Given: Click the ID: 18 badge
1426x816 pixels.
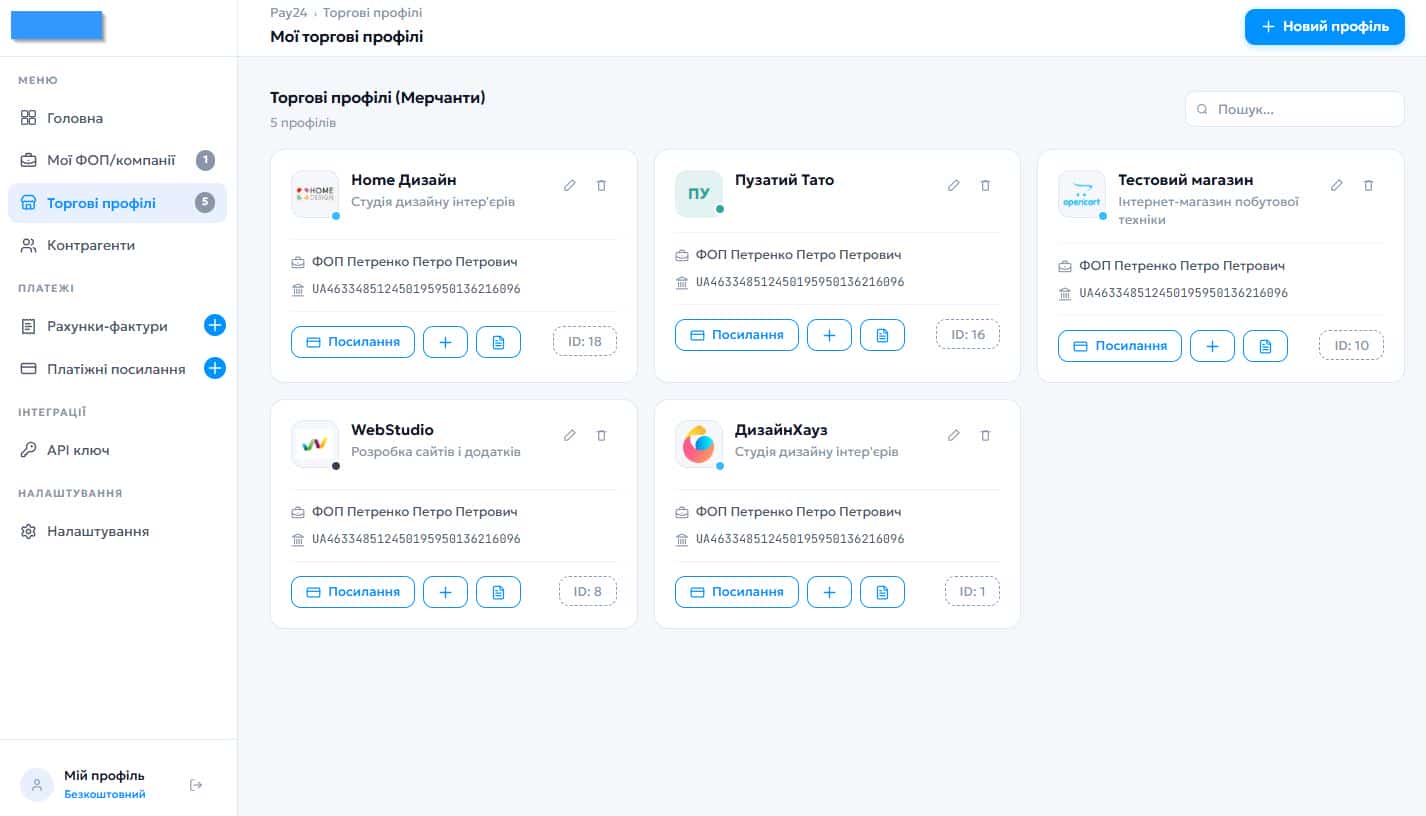Looking at the screenshot, I should [x=585, y=342].
